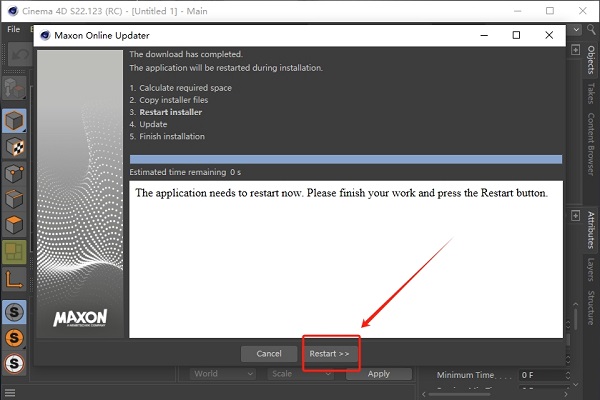Click the Attributes panel vertical scrollbar
Image resolution: width=600 pixels, height=400 pixels.
point(576,318)
